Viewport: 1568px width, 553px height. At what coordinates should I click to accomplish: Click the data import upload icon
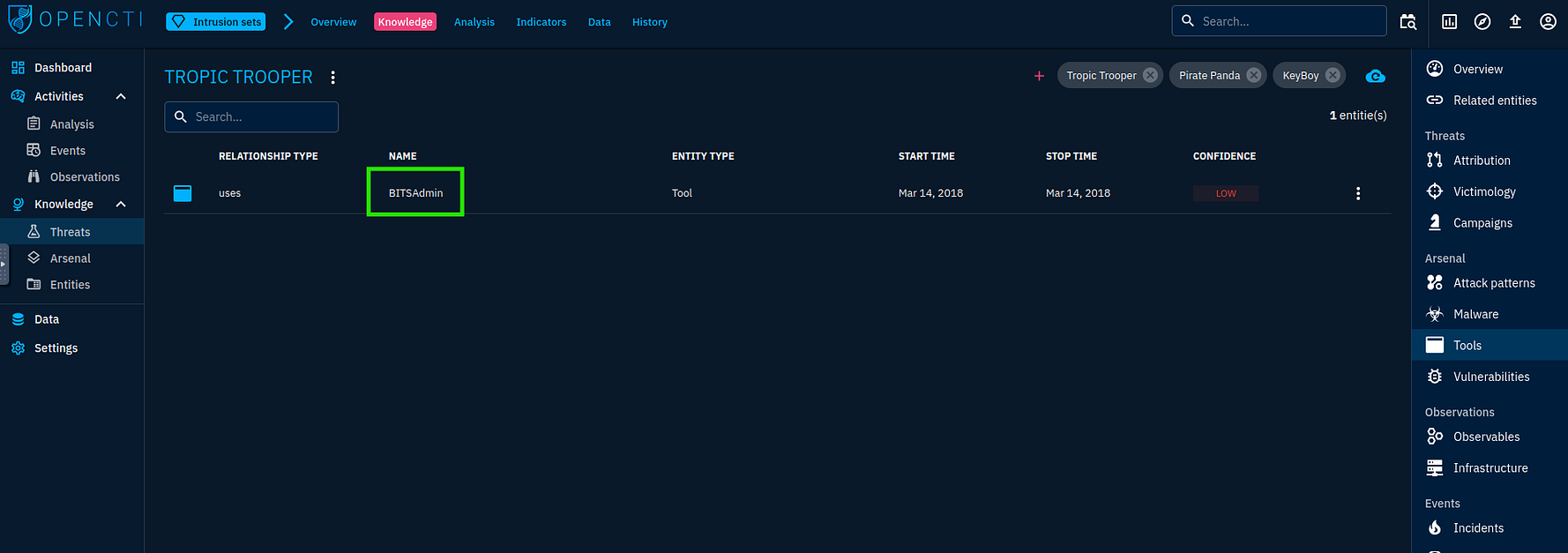click(1515, 22)
